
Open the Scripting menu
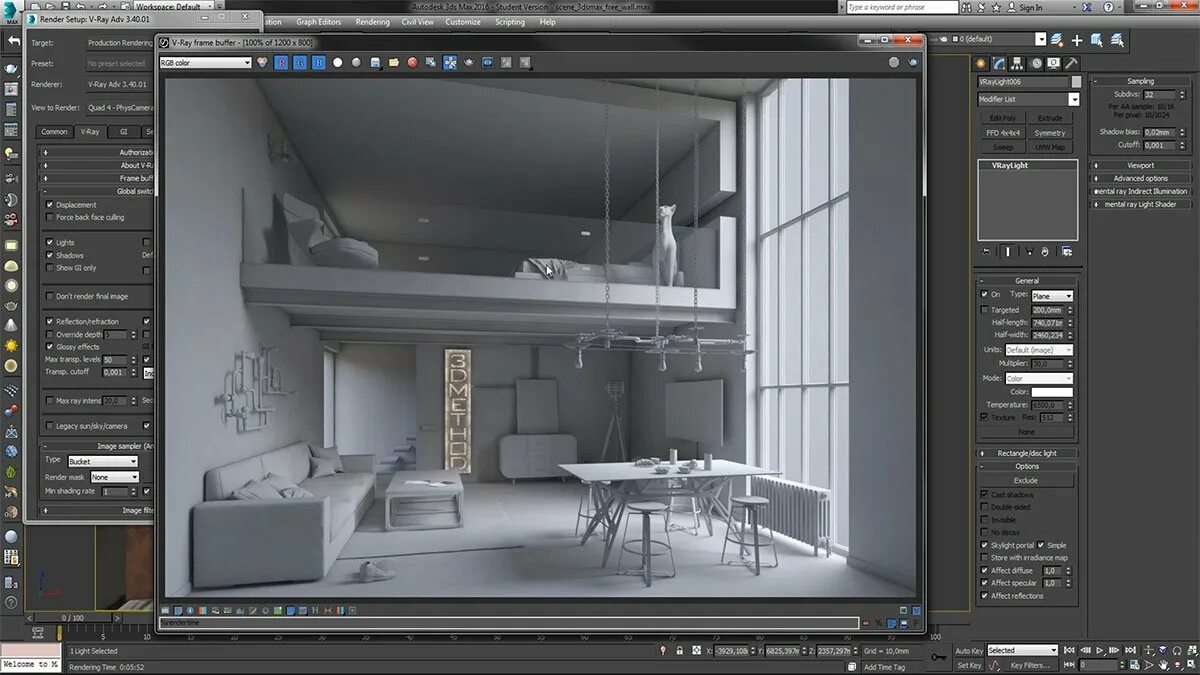pyautogui.click(x=510, y=22)
